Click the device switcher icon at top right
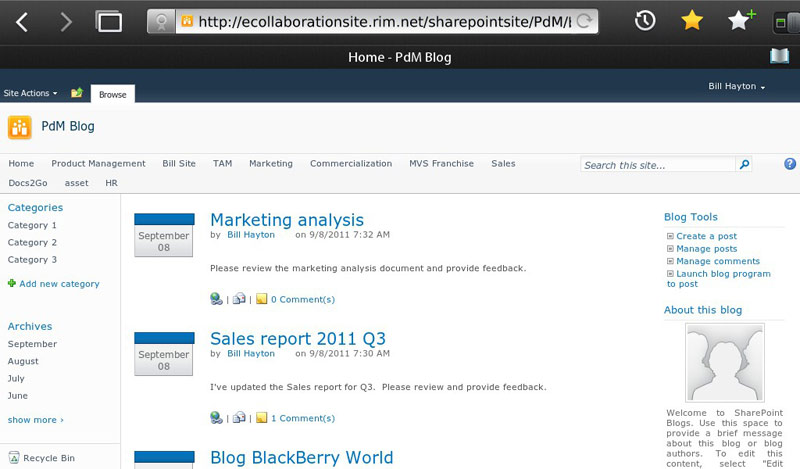800x469 pixels. (786, 22)
